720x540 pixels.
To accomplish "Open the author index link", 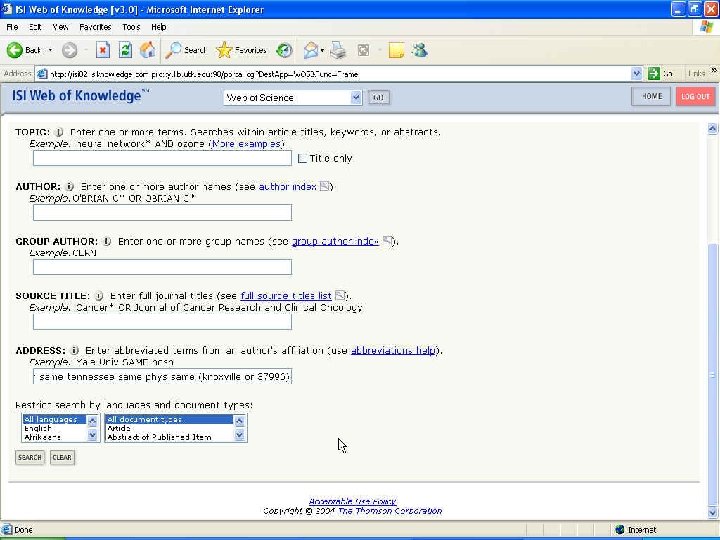I will [287, 186].
